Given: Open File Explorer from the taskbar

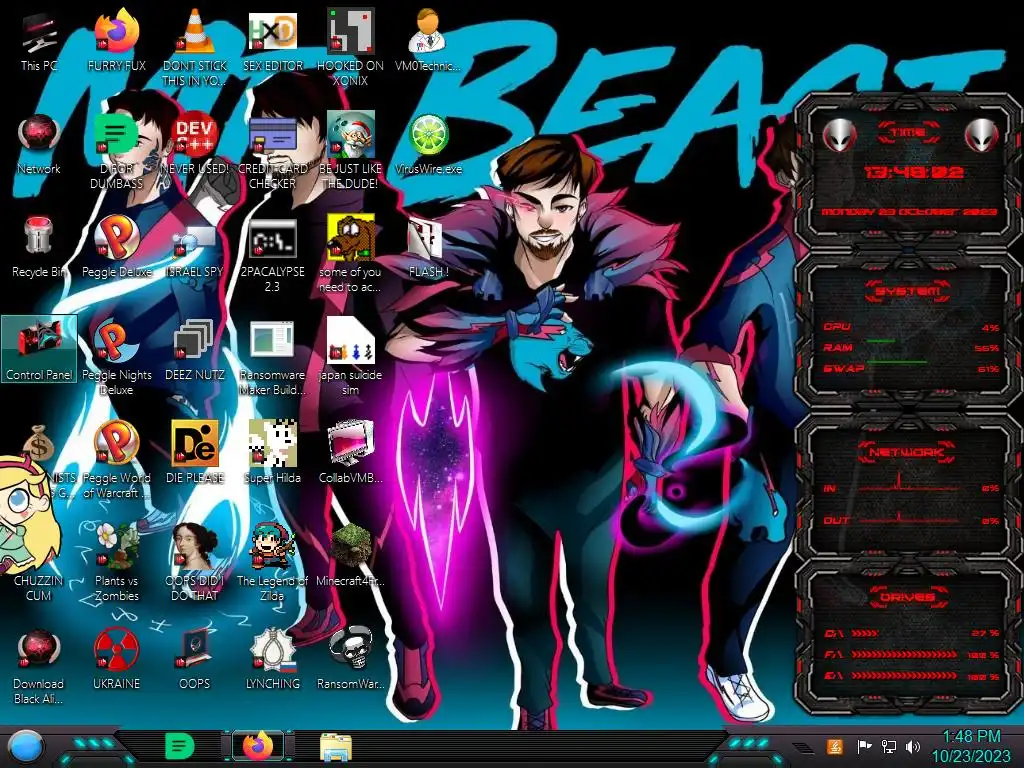Looking at the screenshot, I should pyautogui.click(x=336, y=747).
